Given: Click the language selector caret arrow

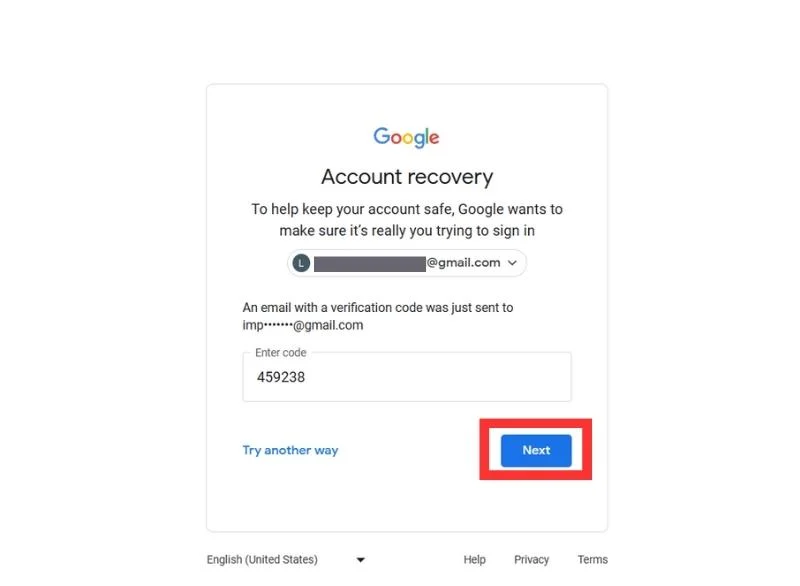Looking at the screenshot, I should click(x=360, y=560).
